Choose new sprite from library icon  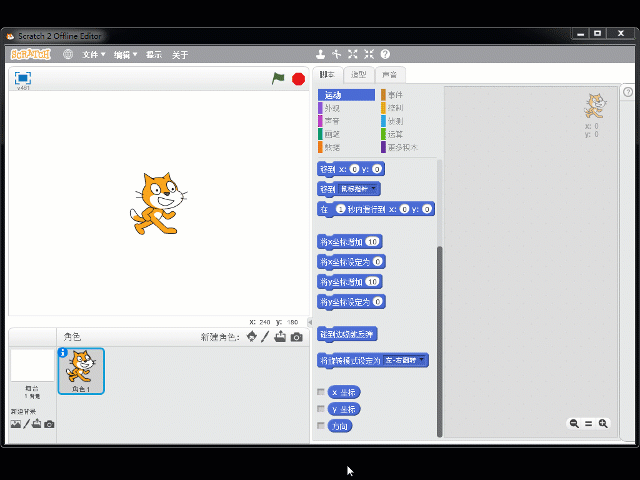coord(252,337)
